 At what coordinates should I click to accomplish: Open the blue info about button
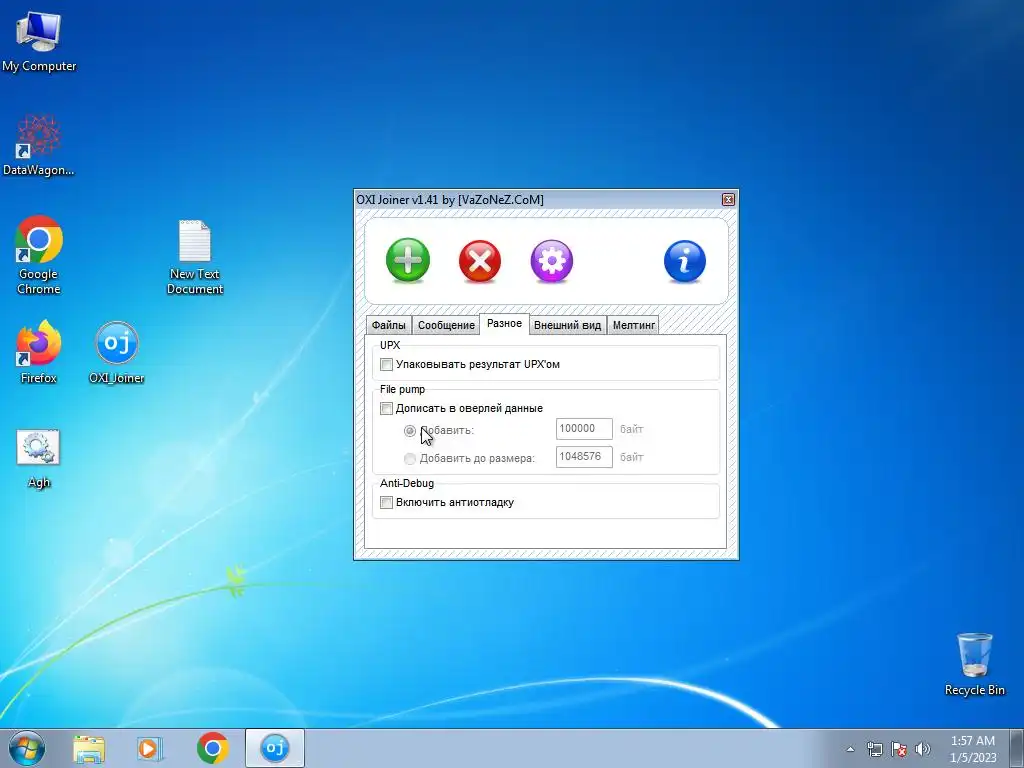tap(684, 261)
